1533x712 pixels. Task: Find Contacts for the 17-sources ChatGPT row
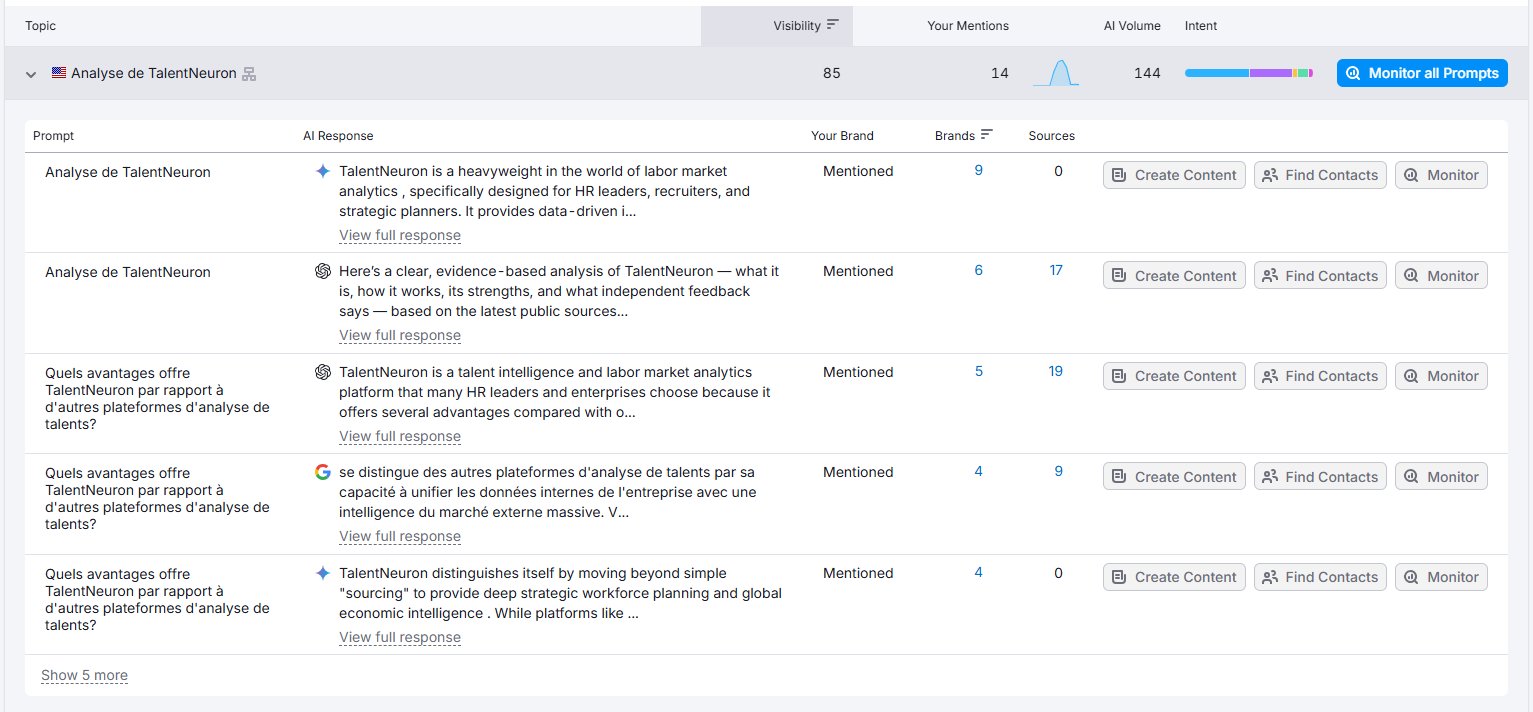pos(1320,276)
